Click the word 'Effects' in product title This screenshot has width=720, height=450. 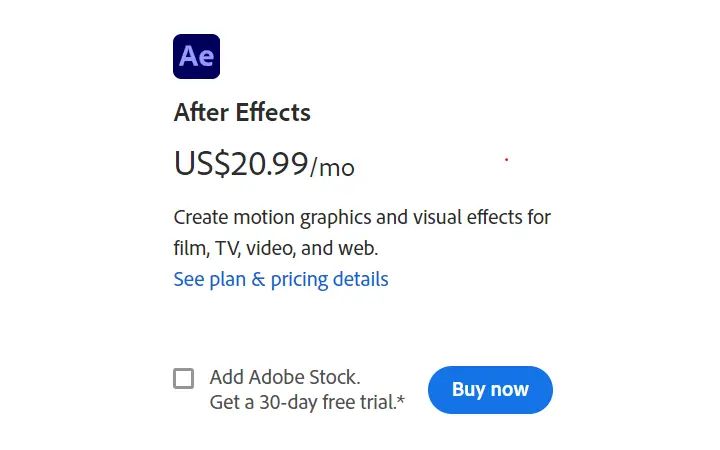273,112
